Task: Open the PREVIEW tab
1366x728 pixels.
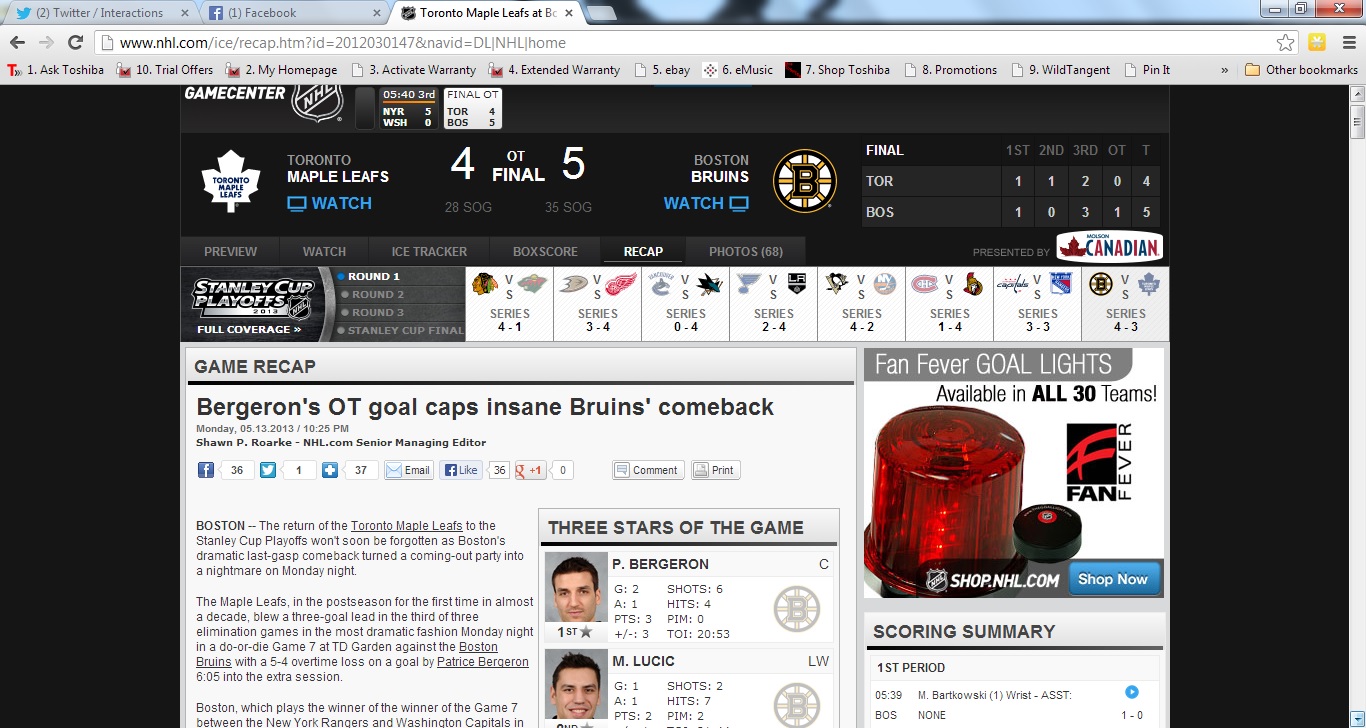Action: [x=231, y=251]
